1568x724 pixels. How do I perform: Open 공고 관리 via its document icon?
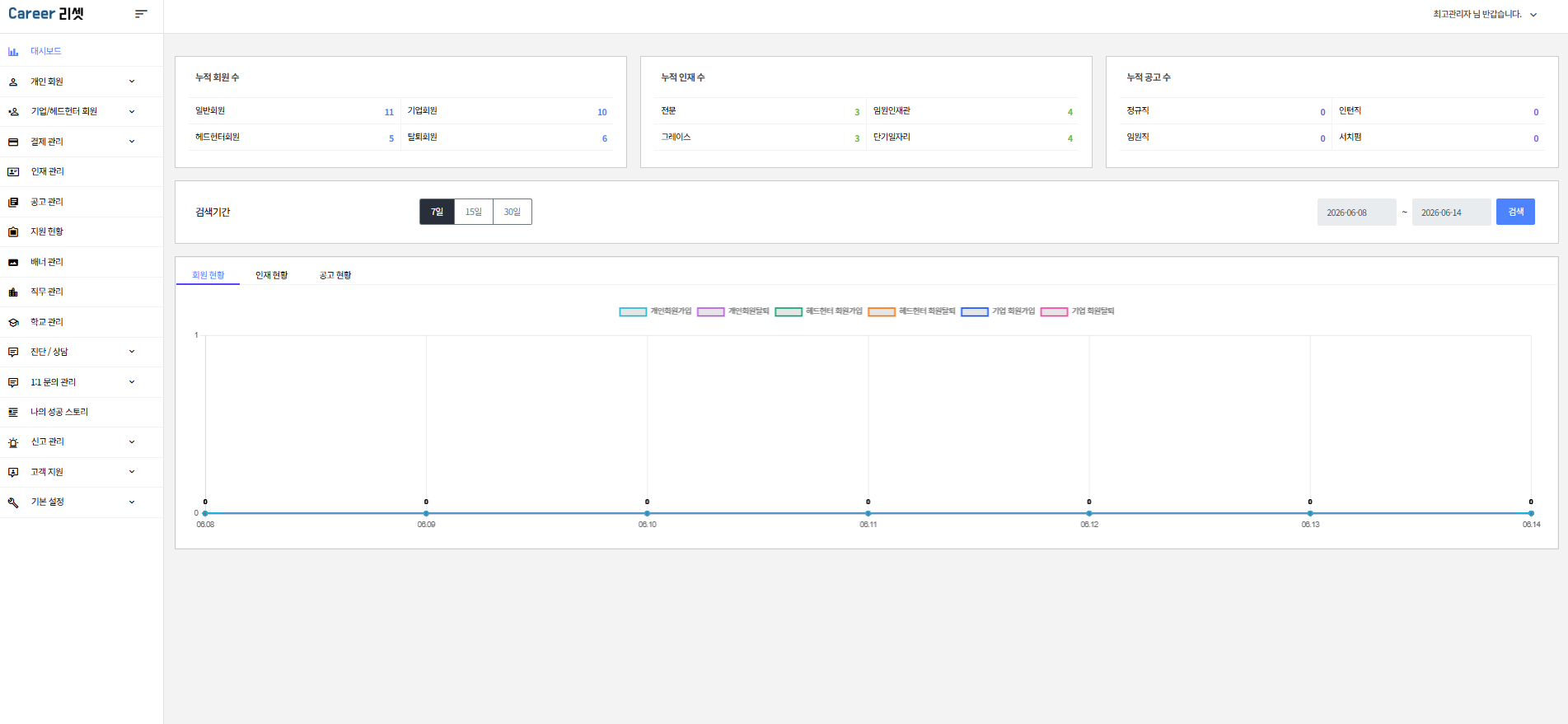click(13, 202)
